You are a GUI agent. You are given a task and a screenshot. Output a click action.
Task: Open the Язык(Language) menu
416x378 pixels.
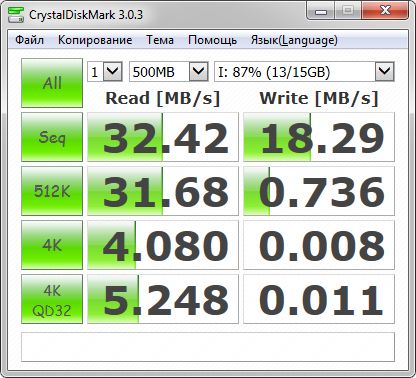coord(294,40)
